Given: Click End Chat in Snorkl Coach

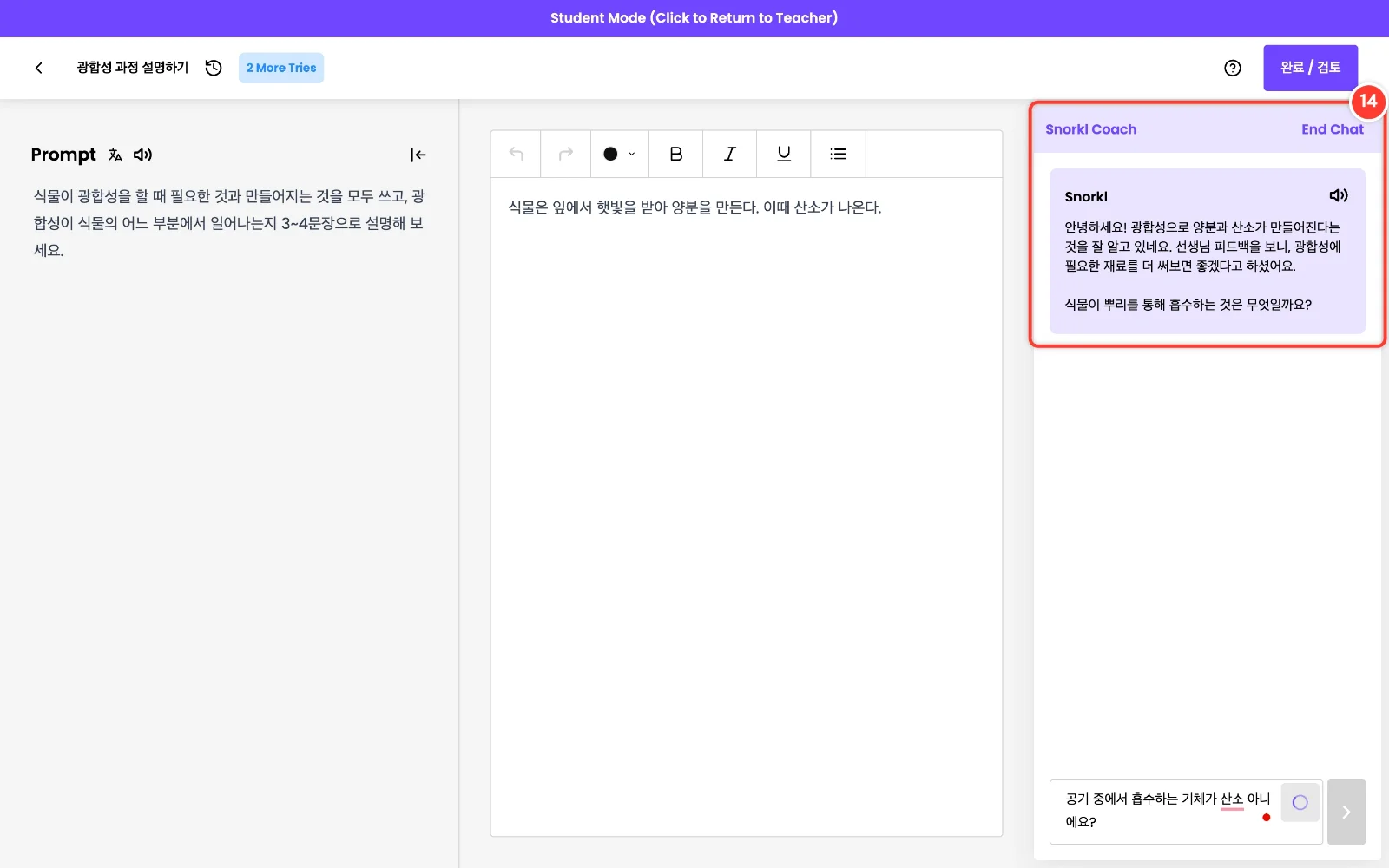Looking at the screenshot, I should point(1333,129).
